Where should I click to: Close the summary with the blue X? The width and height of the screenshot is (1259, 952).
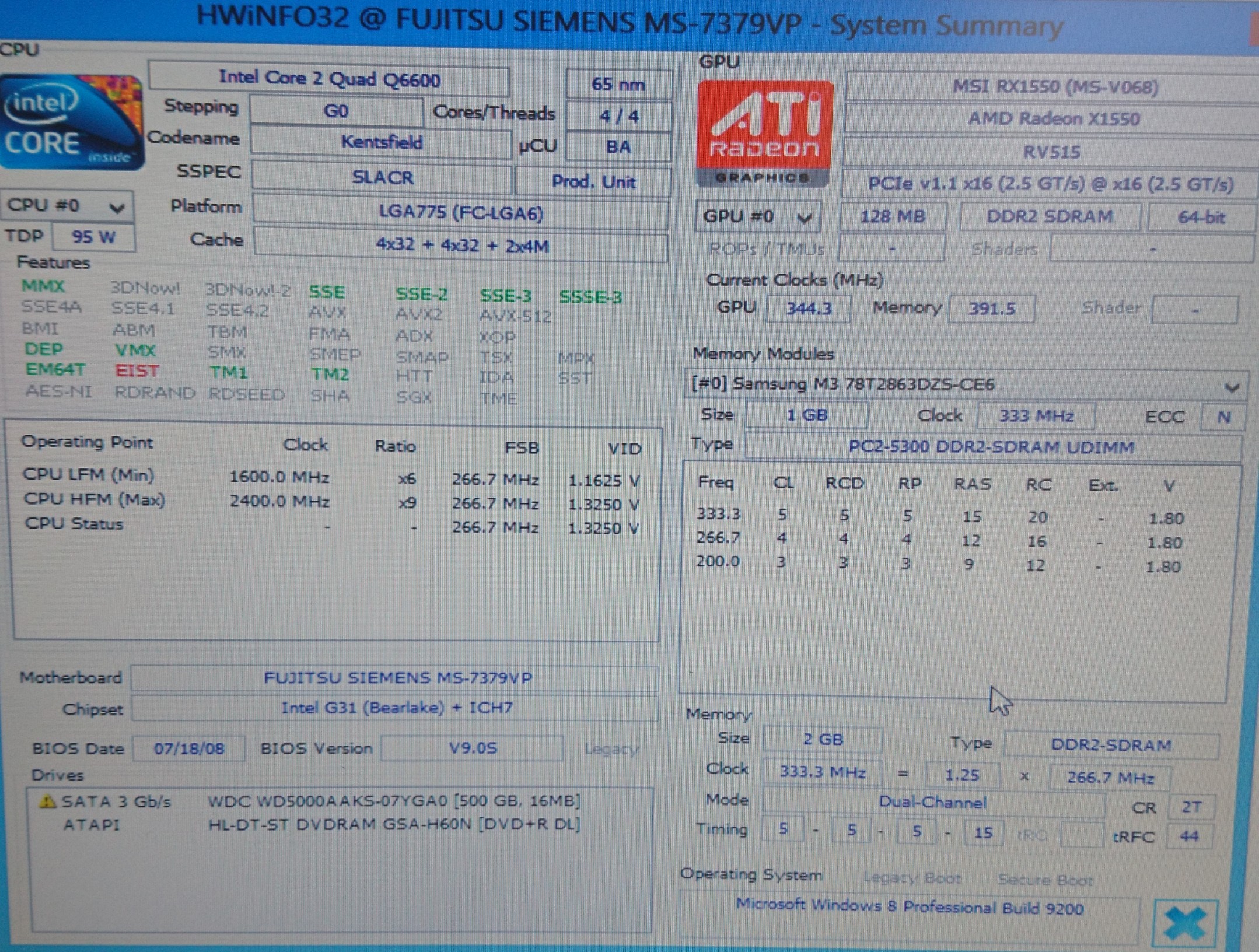click(x=1184, y=923)
